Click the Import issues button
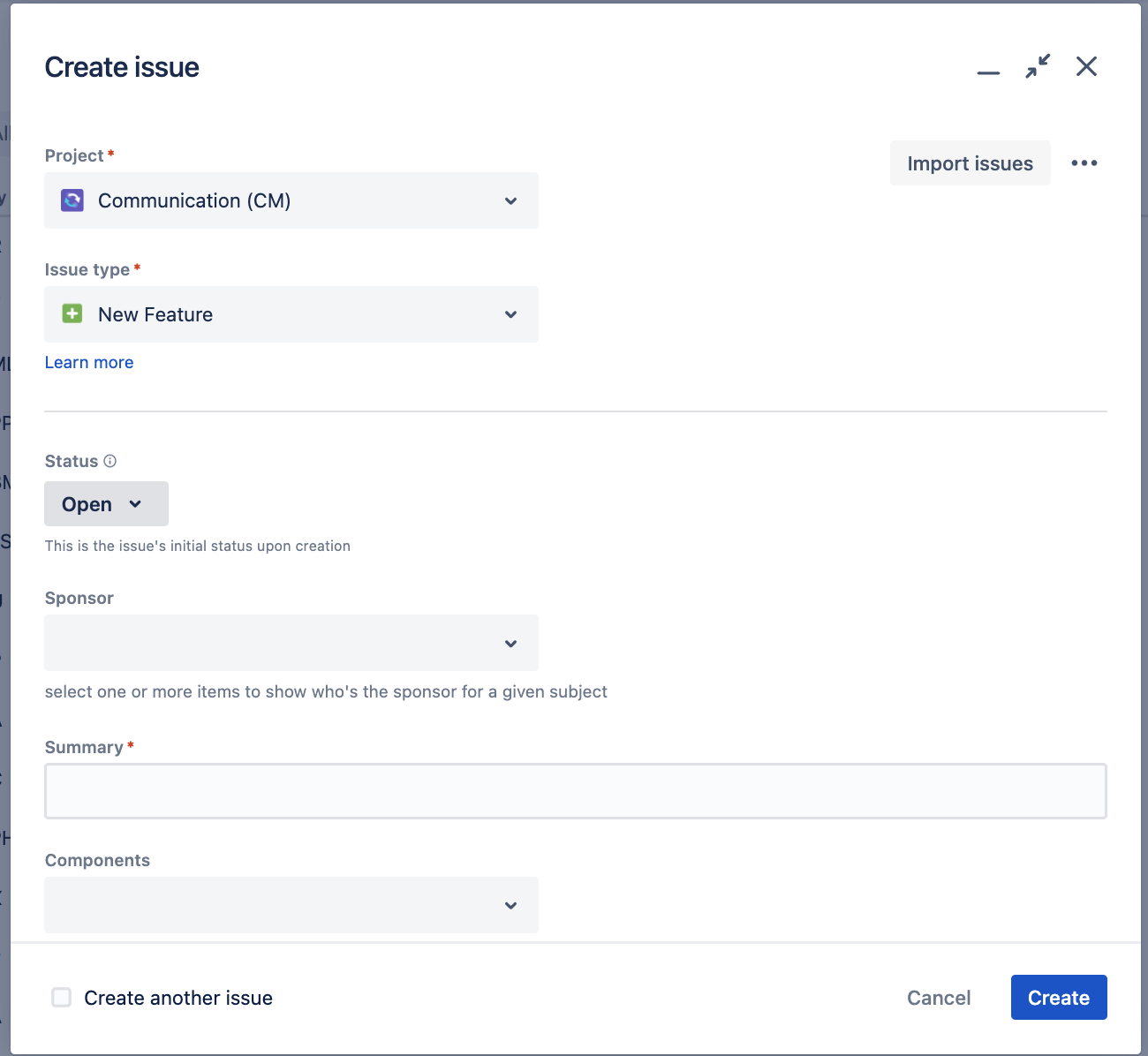 point(970,163)
